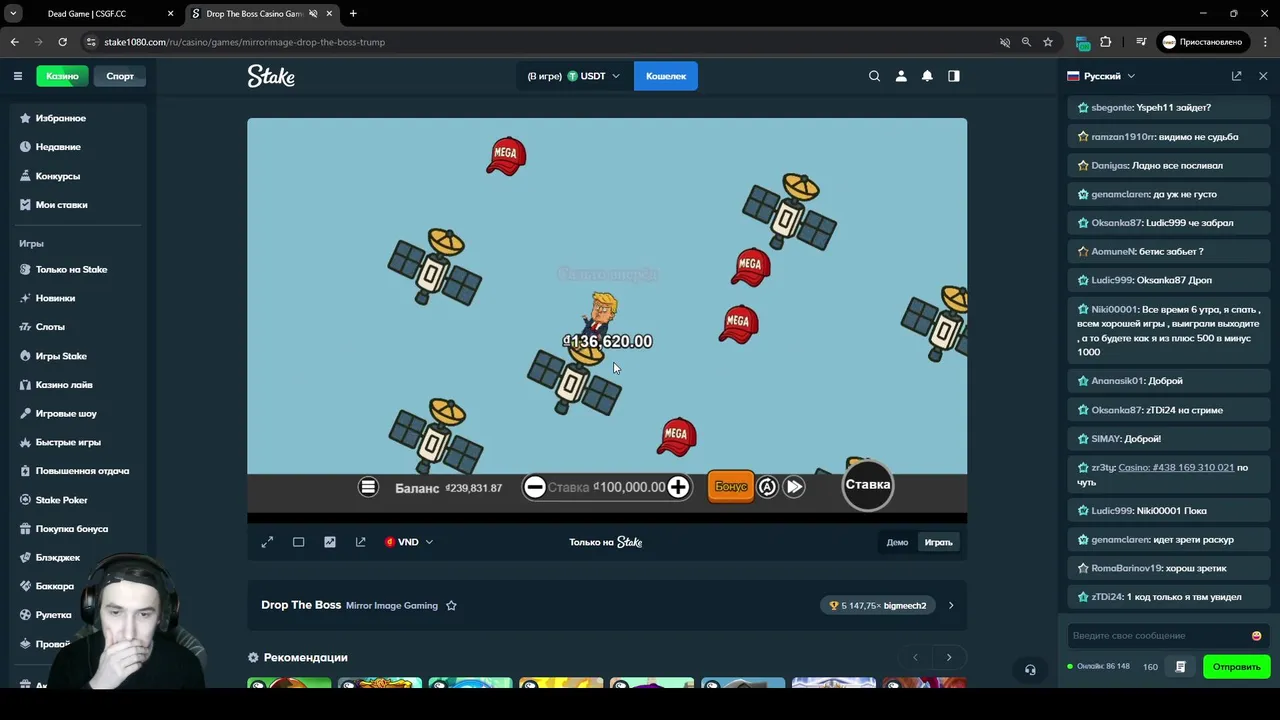This screenshot has height=720, width=1280.
Task: Switch to Играть real-play mode
Action: tap(938, 542)
